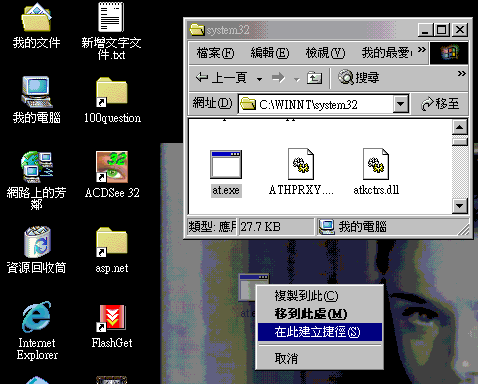The width and height of the screenshot is (478, 384).
Task: Click the 類型 status bar text
Action: tap(212, 227)
